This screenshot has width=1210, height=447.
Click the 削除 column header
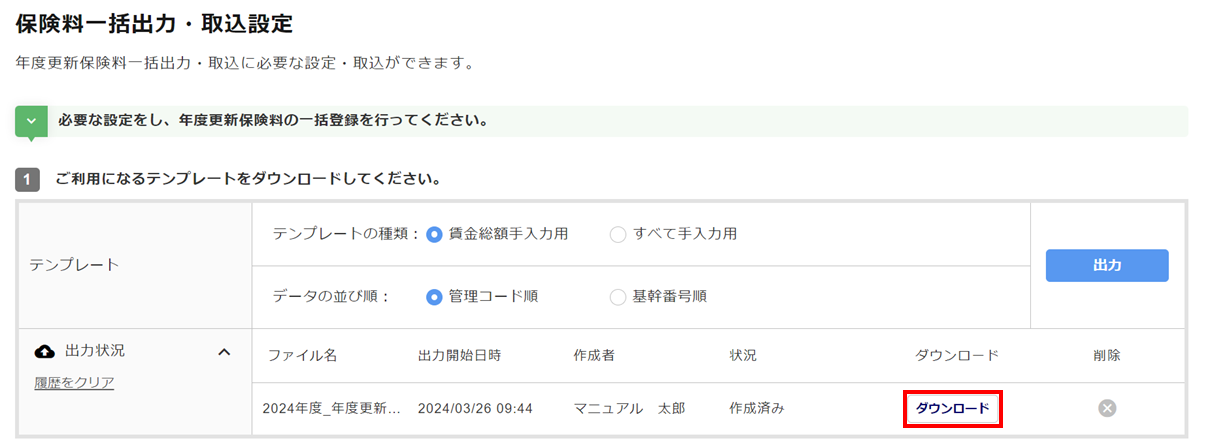[x=1107, y=355]
